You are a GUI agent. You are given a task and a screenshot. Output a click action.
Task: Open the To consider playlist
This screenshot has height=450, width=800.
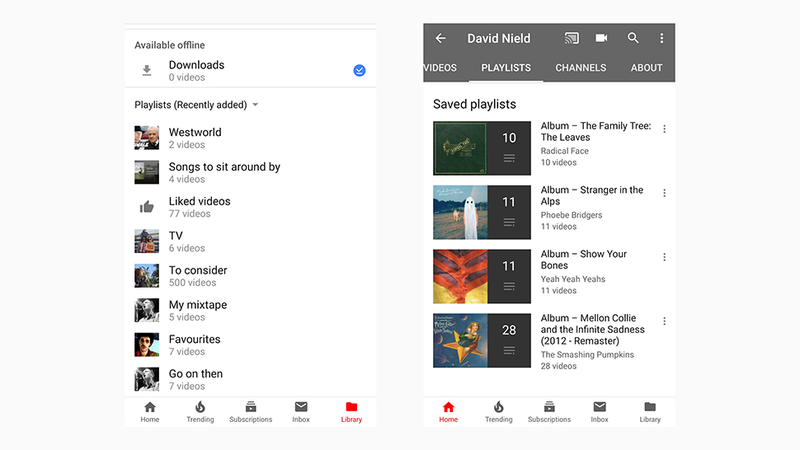[x=251, y=276]
